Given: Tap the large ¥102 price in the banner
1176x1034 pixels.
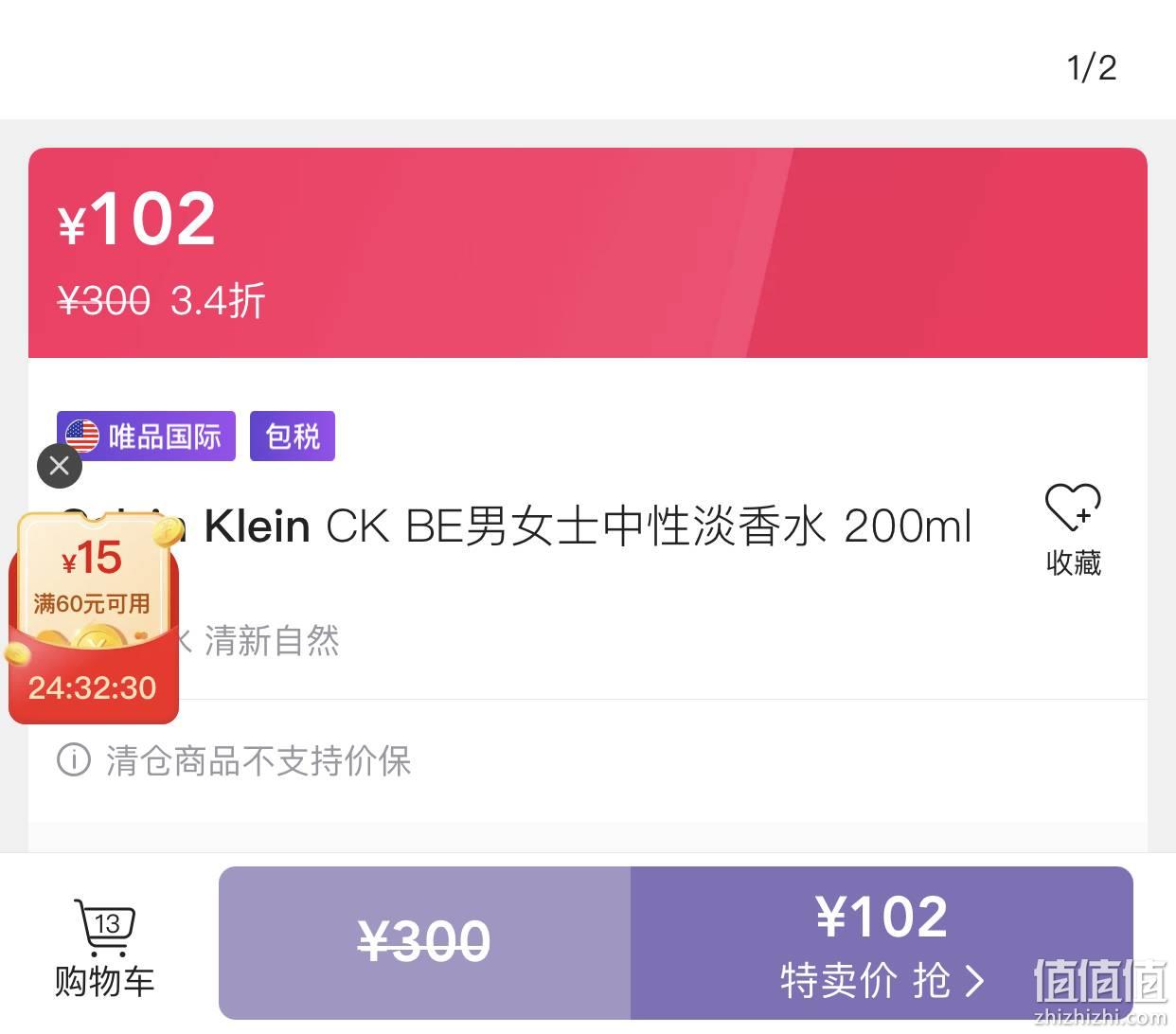Looking at the screenshot, I should pos(138,219).
